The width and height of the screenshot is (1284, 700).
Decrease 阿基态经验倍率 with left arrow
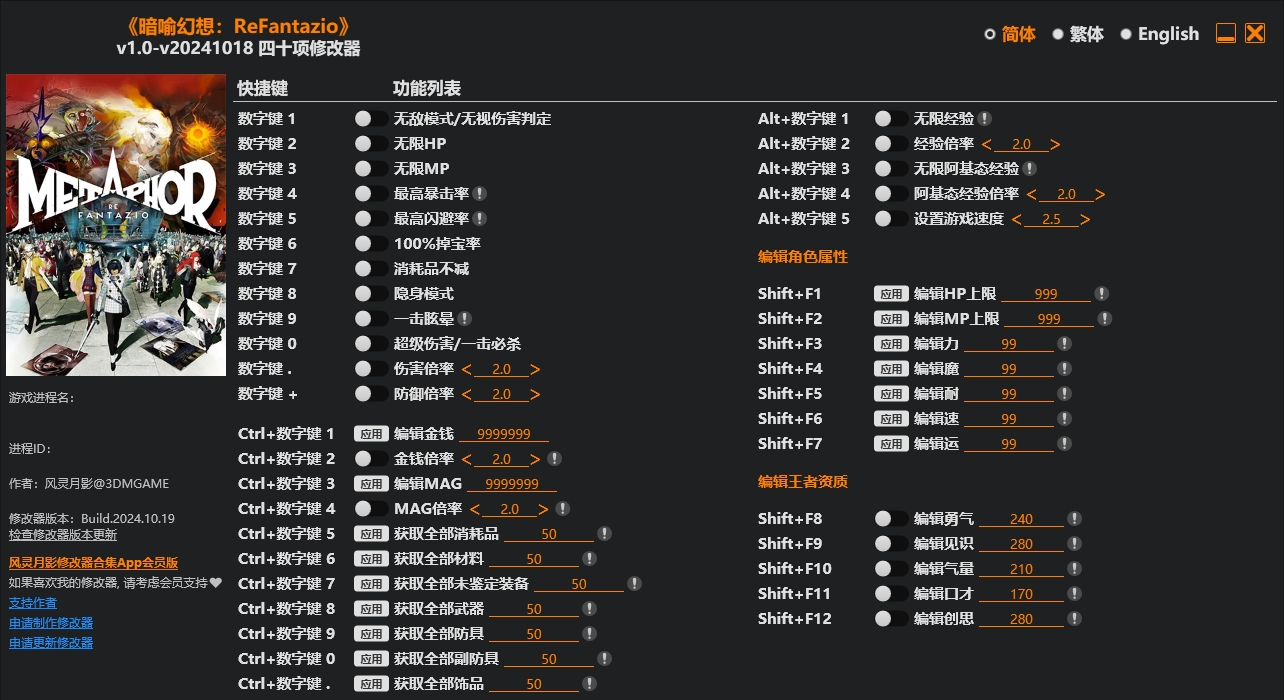[x=1031, y=194]
